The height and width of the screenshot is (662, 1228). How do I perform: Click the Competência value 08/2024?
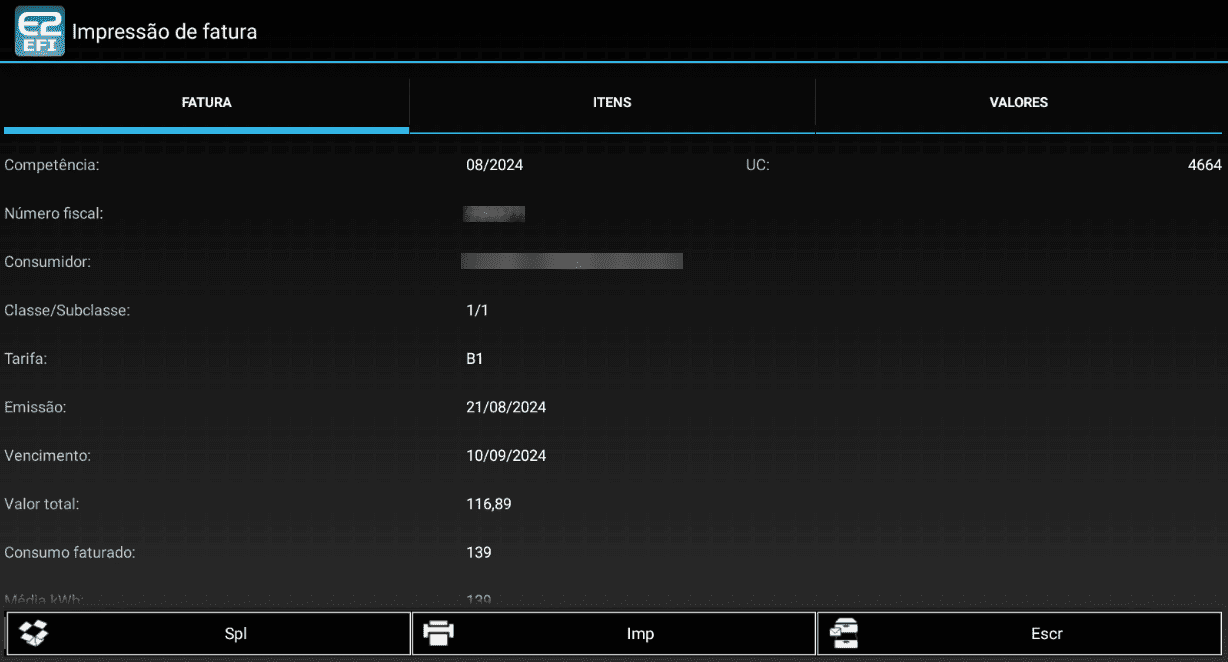click(495, 165)
